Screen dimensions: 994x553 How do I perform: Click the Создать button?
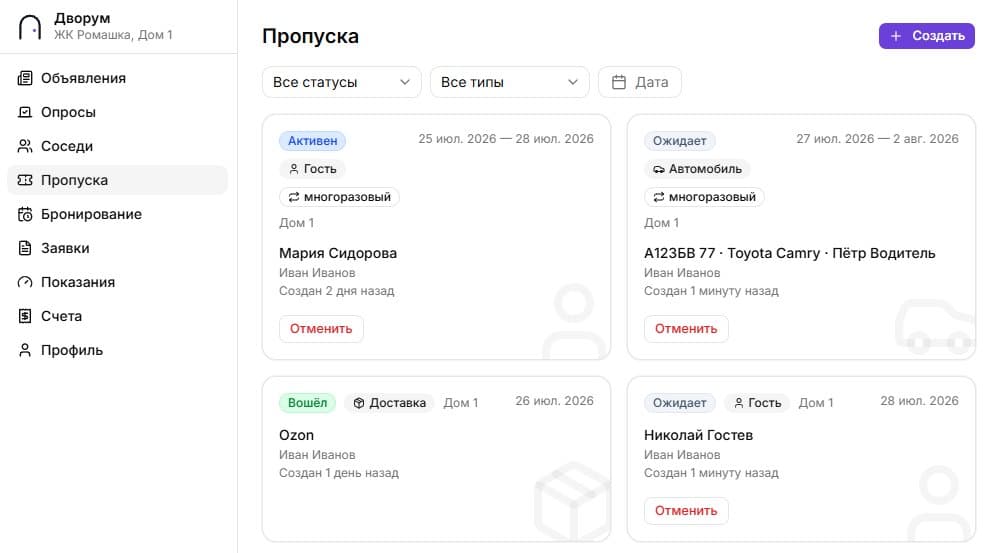pos(926,36)
